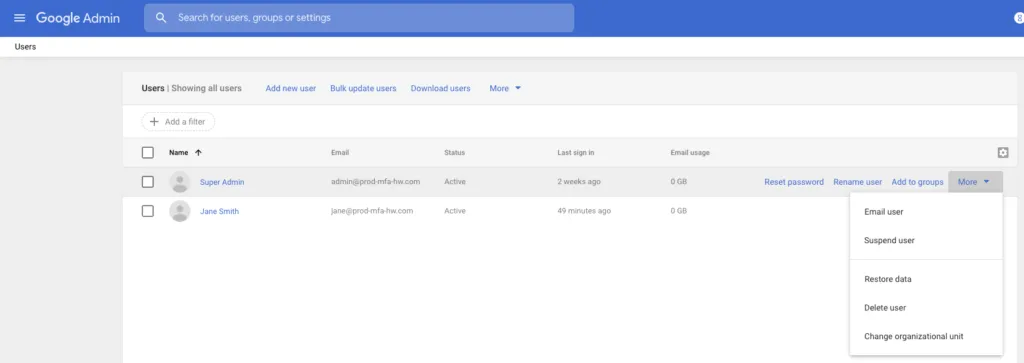1024x363 pixels.
Task: Click the Last sign in column header
Action: click(x=575, y=153)
